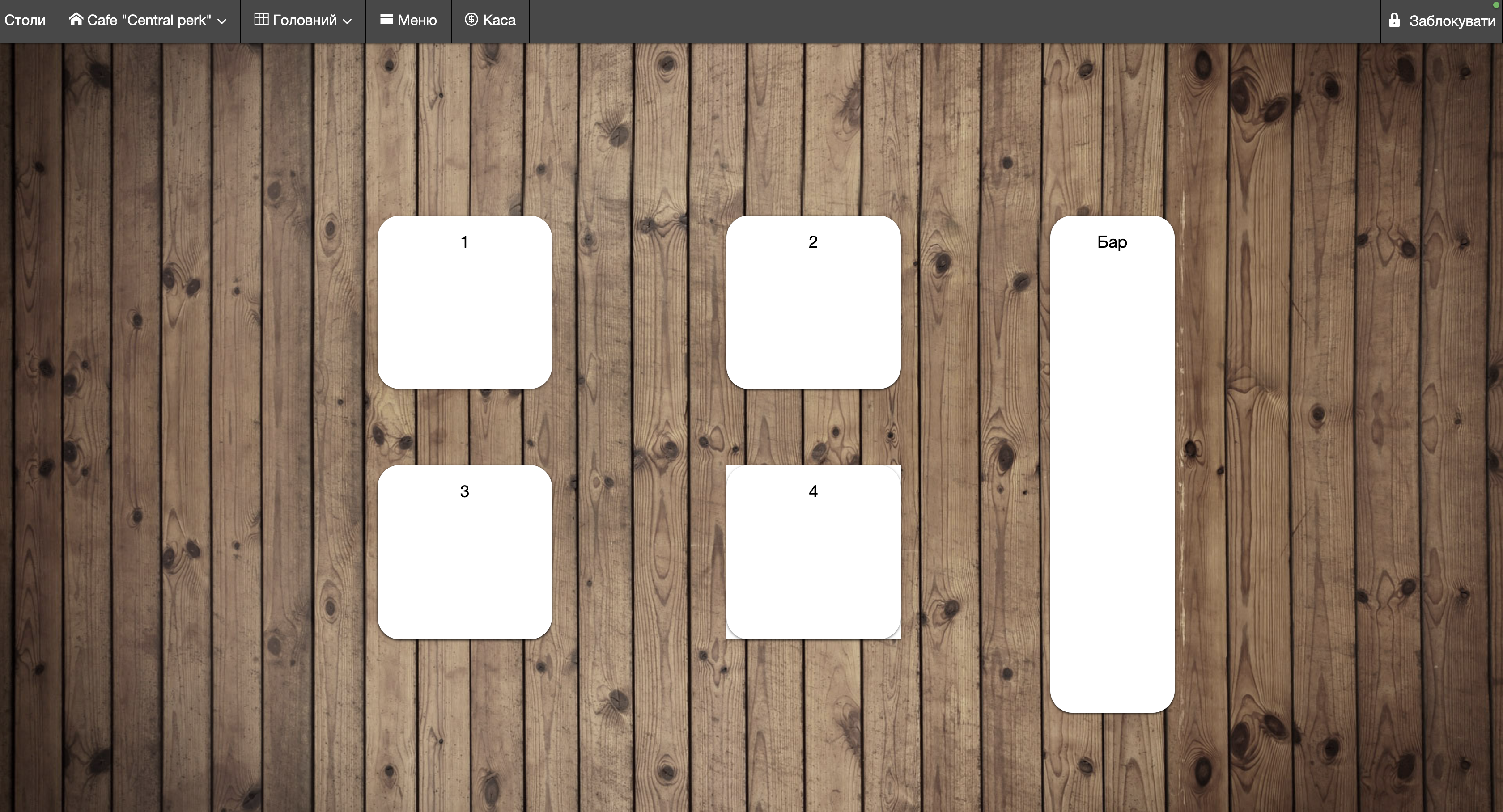Click the green status dot in top-right corner
The height and width of the screenshot is (812, 1503).
tap(1498, 4)
